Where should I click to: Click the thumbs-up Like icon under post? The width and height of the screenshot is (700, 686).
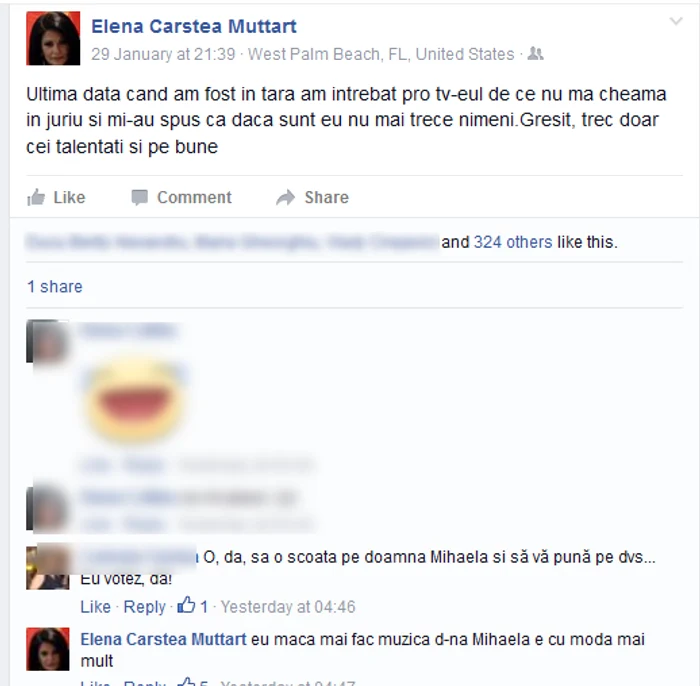click(x=36, y=197)
